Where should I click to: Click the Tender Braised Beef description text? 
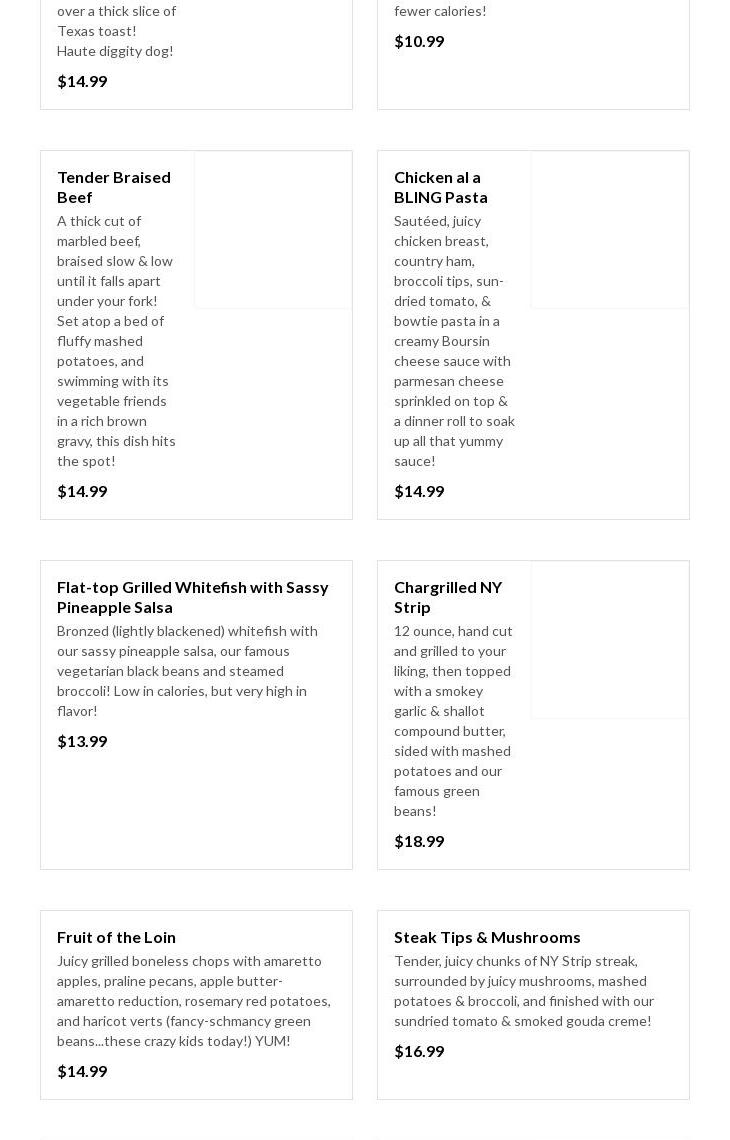pyautogui.click(x=116, y=340)
